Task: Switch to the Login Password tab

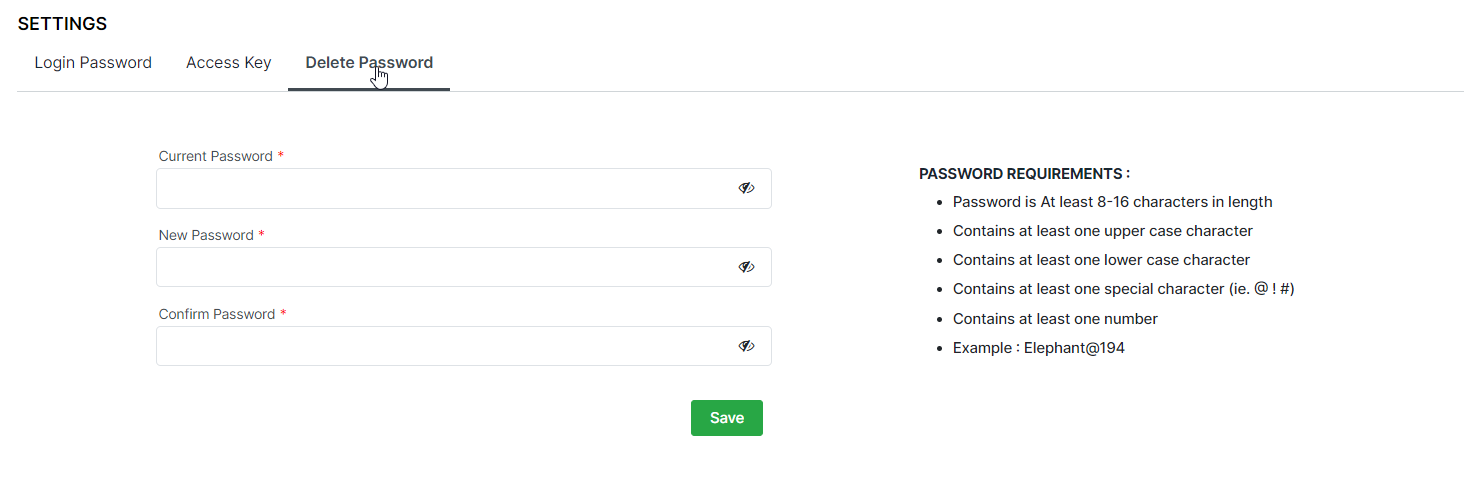Action: pos(93,63)
